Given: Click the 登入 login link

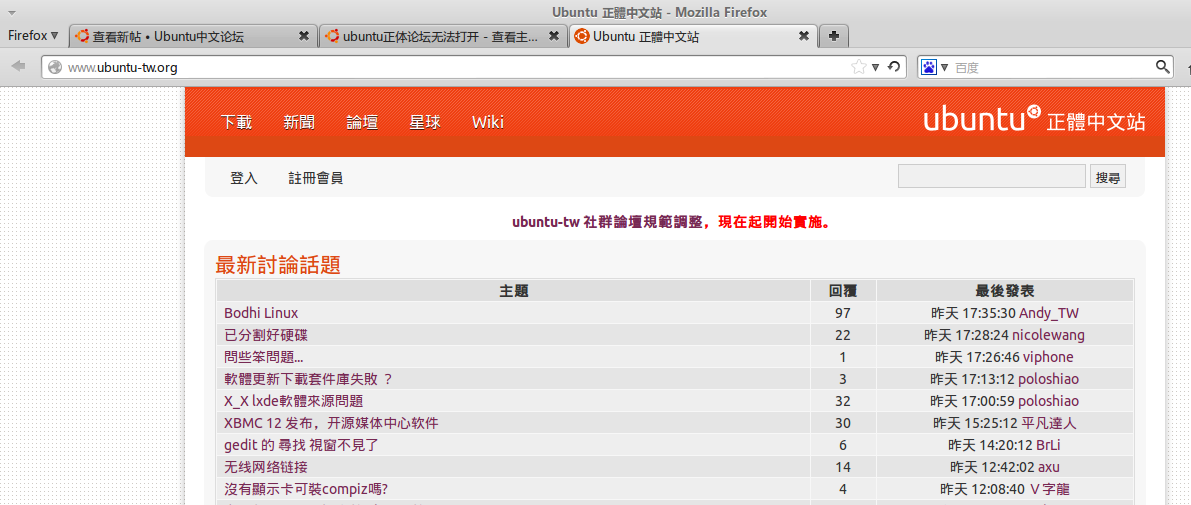Looking at the screenshot, I should 245,178.
